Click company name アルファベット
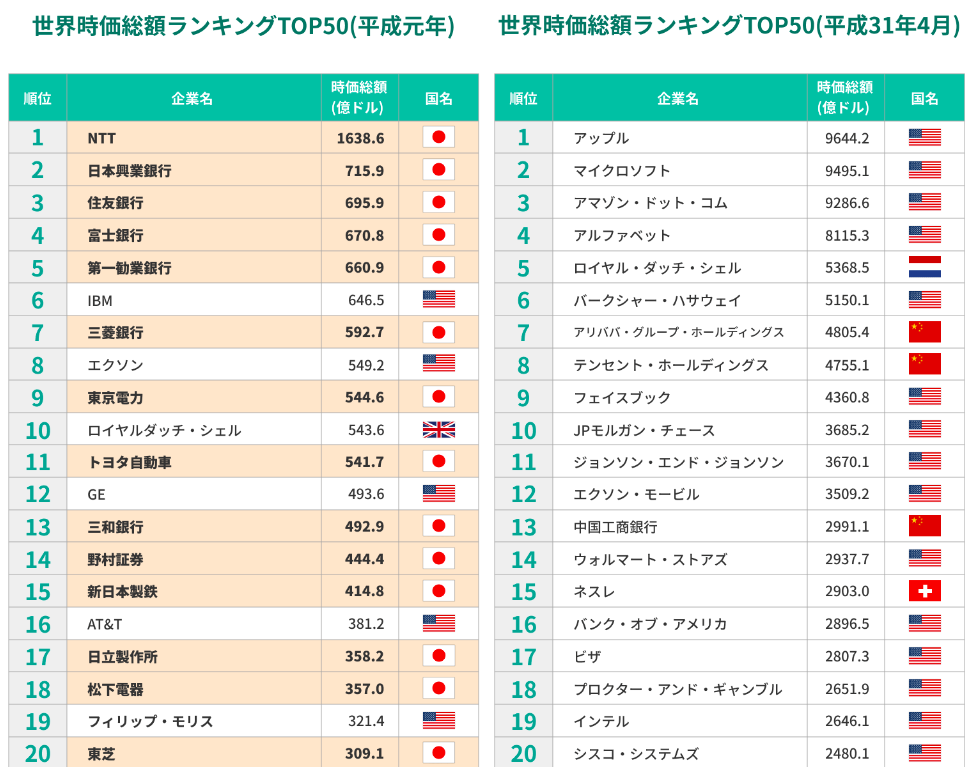The height and width of the screenshot is (767, 973). pyautogui.click(x=622, y=235)
